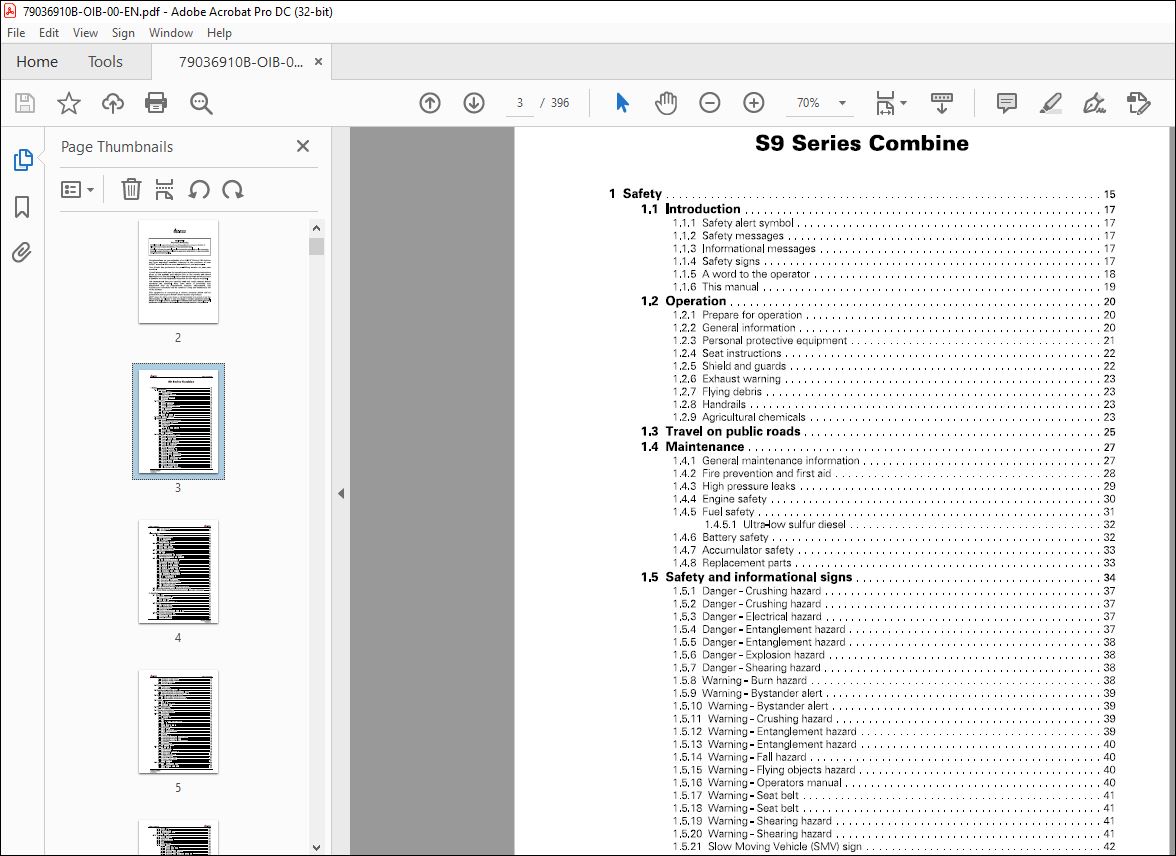Switch to the Tools tab
Screen dimensions: 1176x856
click(105, 62)
